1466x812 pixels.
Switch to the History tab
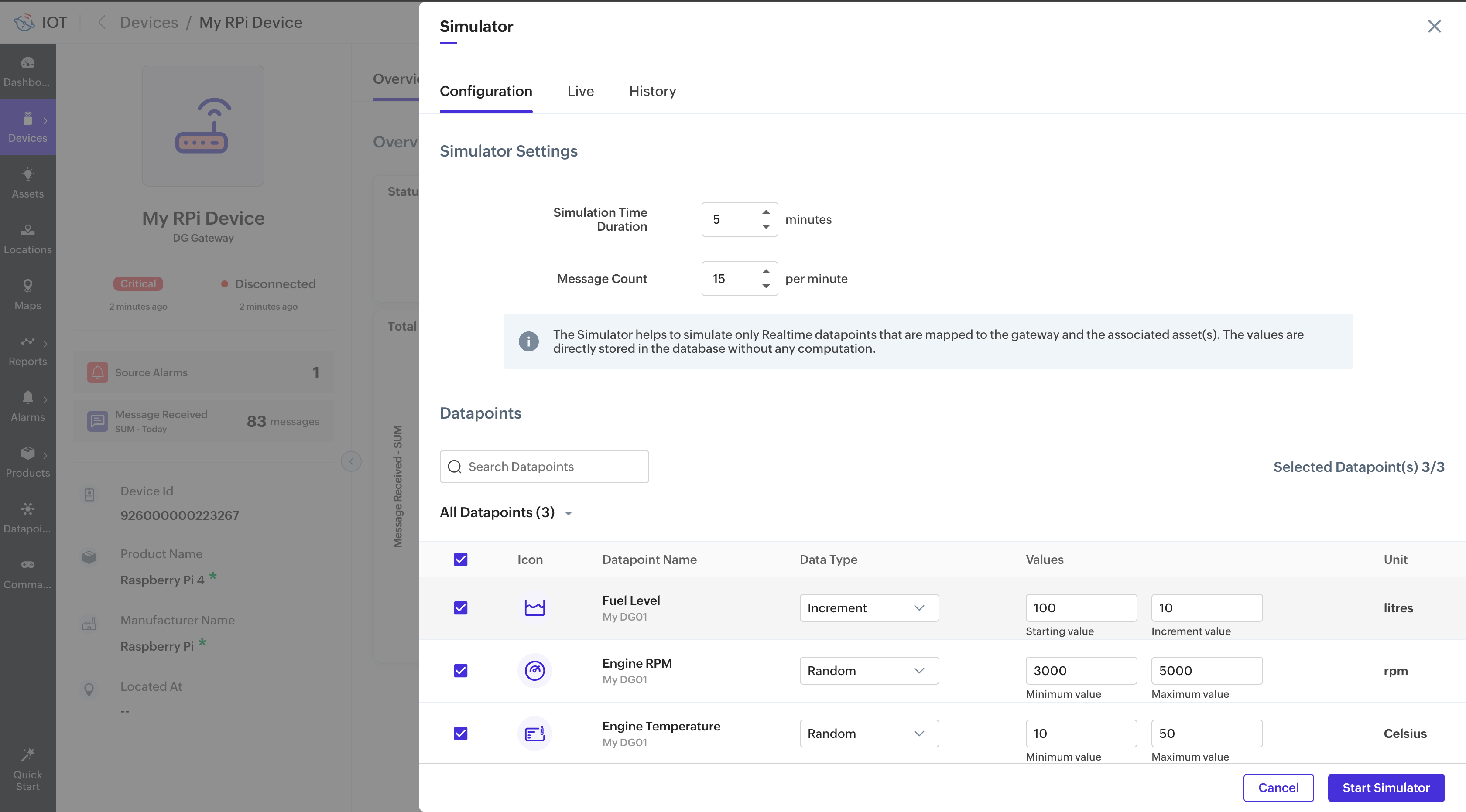click(x=652, y=92)
